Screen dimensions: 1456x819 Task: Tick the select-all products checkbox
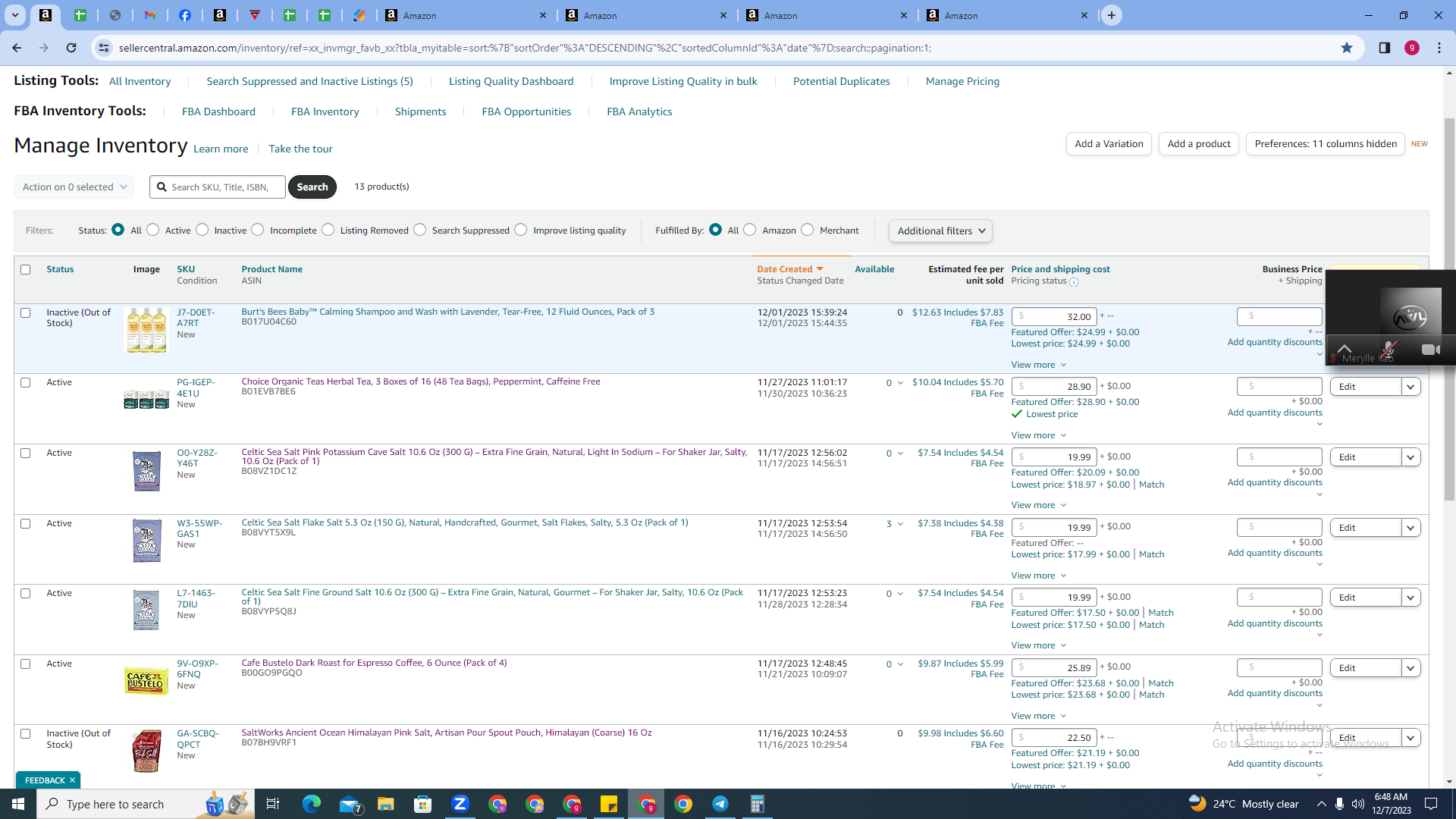26,269
